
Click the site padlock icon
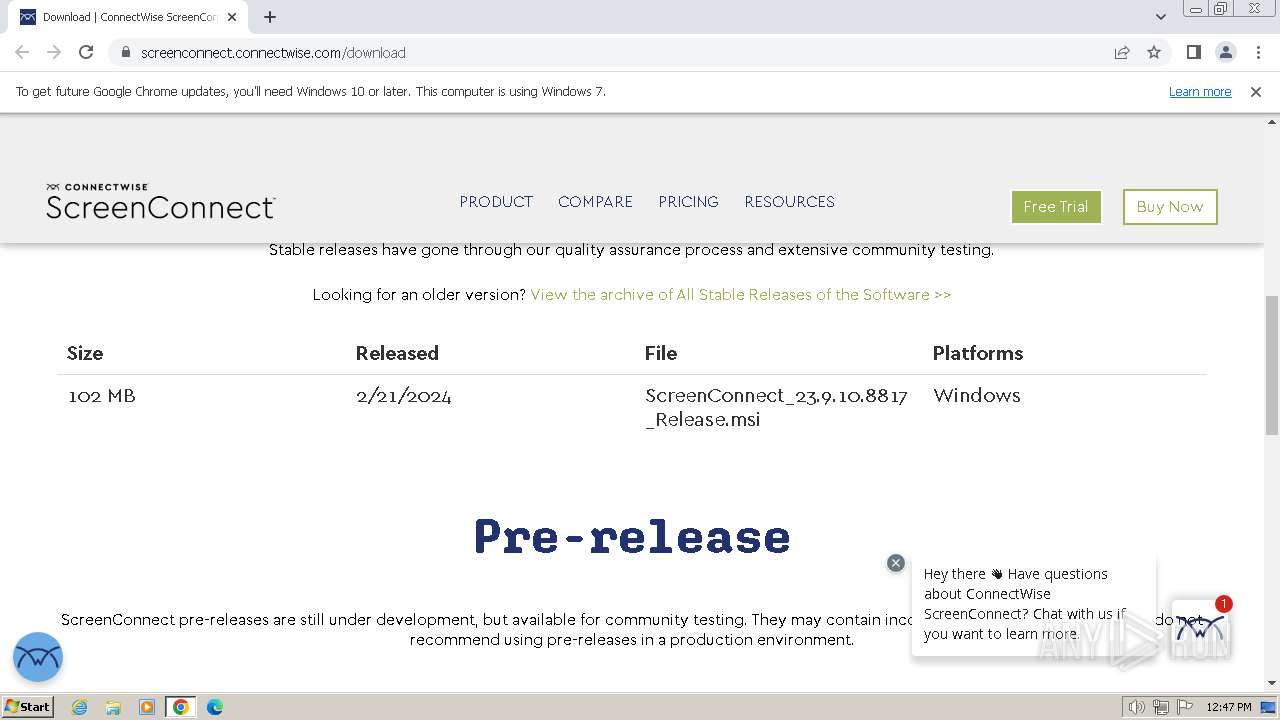pos(125,52)
